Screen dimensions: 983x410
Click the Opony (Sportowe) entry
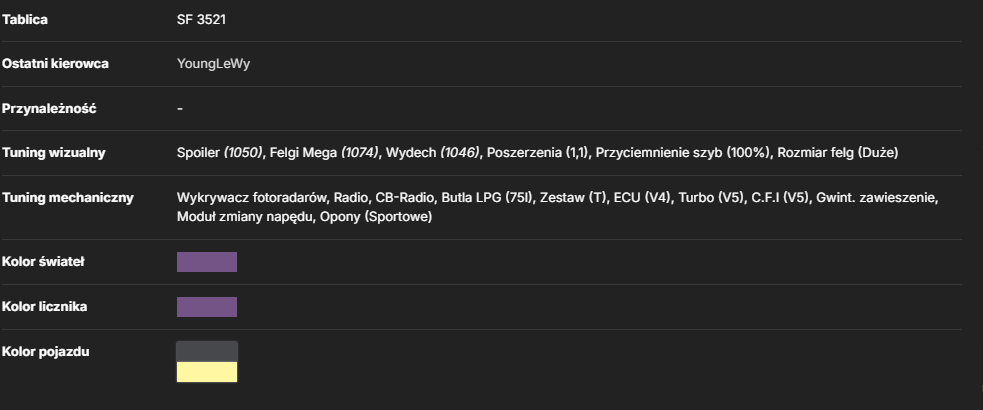click(376, 218)
